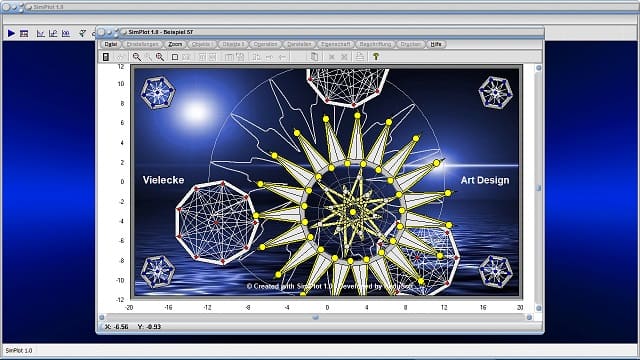Click the Art Design label in the plot
Screen dimensions: 640x360
pyautogui.click(x=485, y=180)
